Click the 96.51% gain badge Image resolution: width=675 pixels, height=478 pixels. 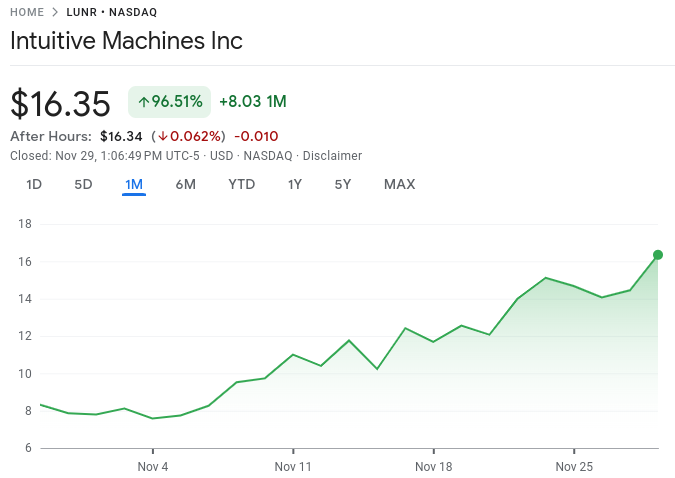[169, 102]
